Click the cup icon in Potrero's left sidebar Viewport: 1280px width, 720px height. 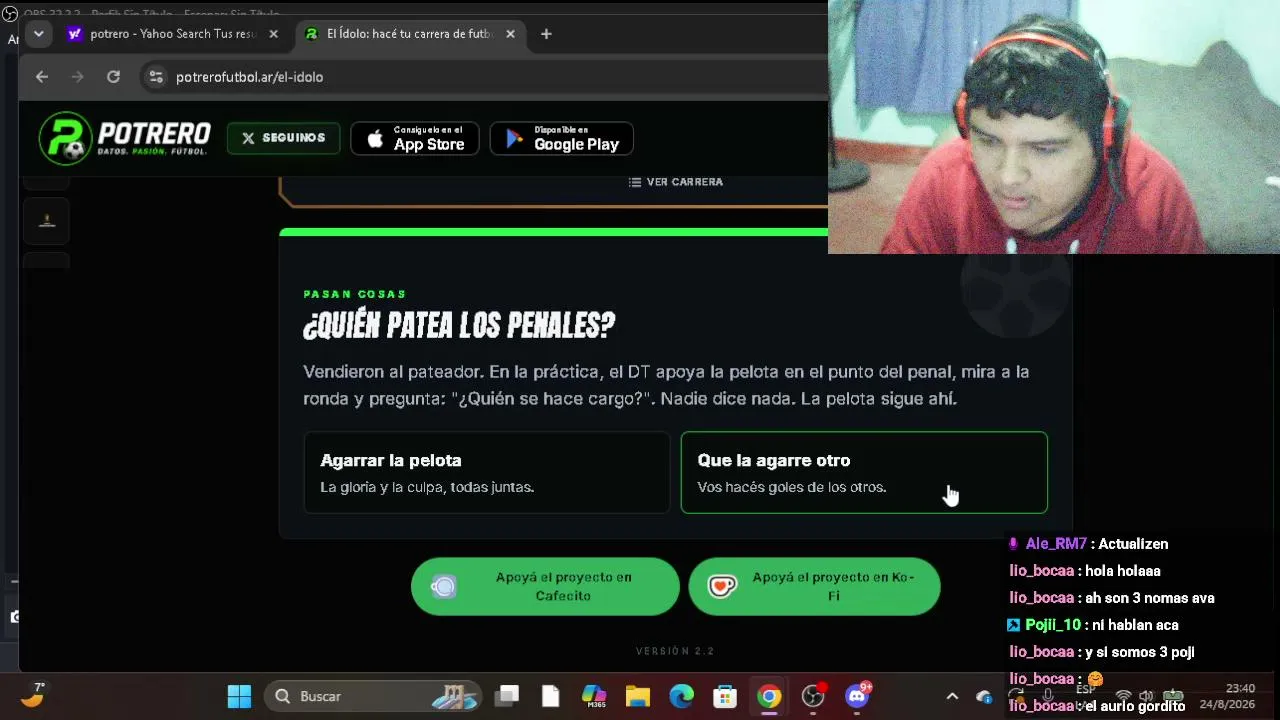tap(47, 221)
